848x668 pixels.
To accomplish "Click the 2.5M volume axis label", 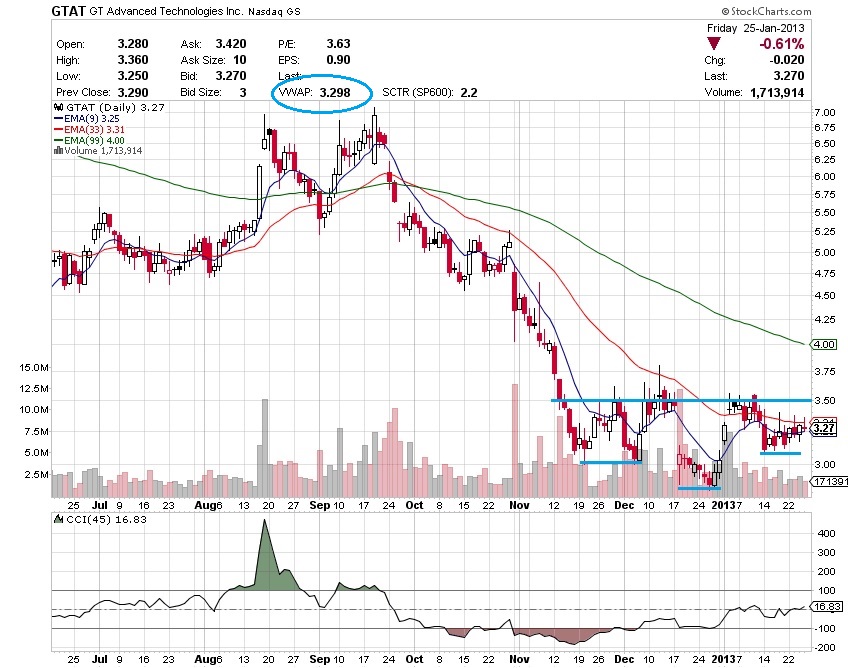I will (37, 474).
